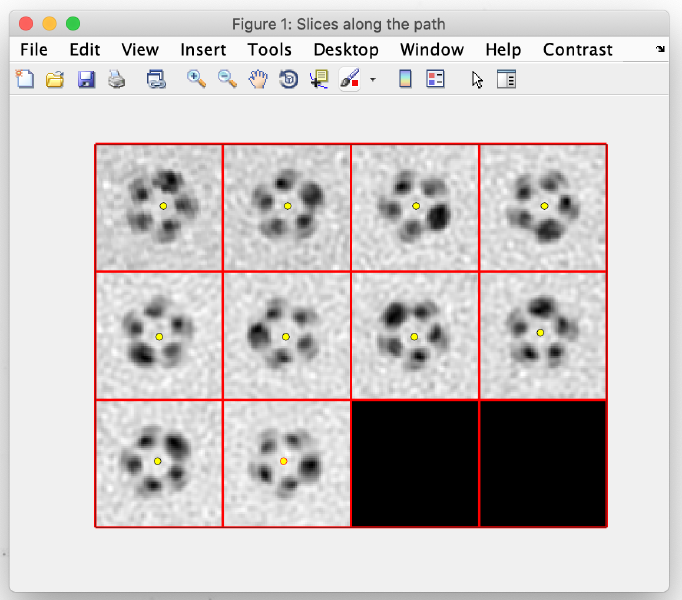Select the first slice in middle row

(159, 335)
